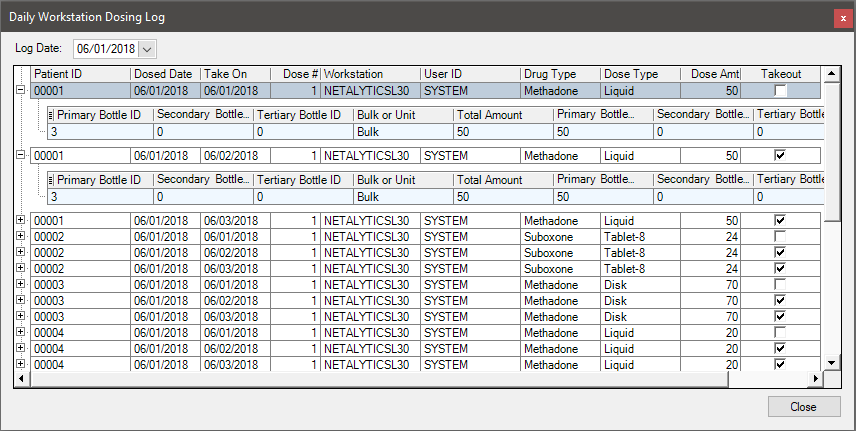Click scroll right arrow on horizontal scrollbar
856x431 pixels.
pyautogui.click(x=816, y=378)
